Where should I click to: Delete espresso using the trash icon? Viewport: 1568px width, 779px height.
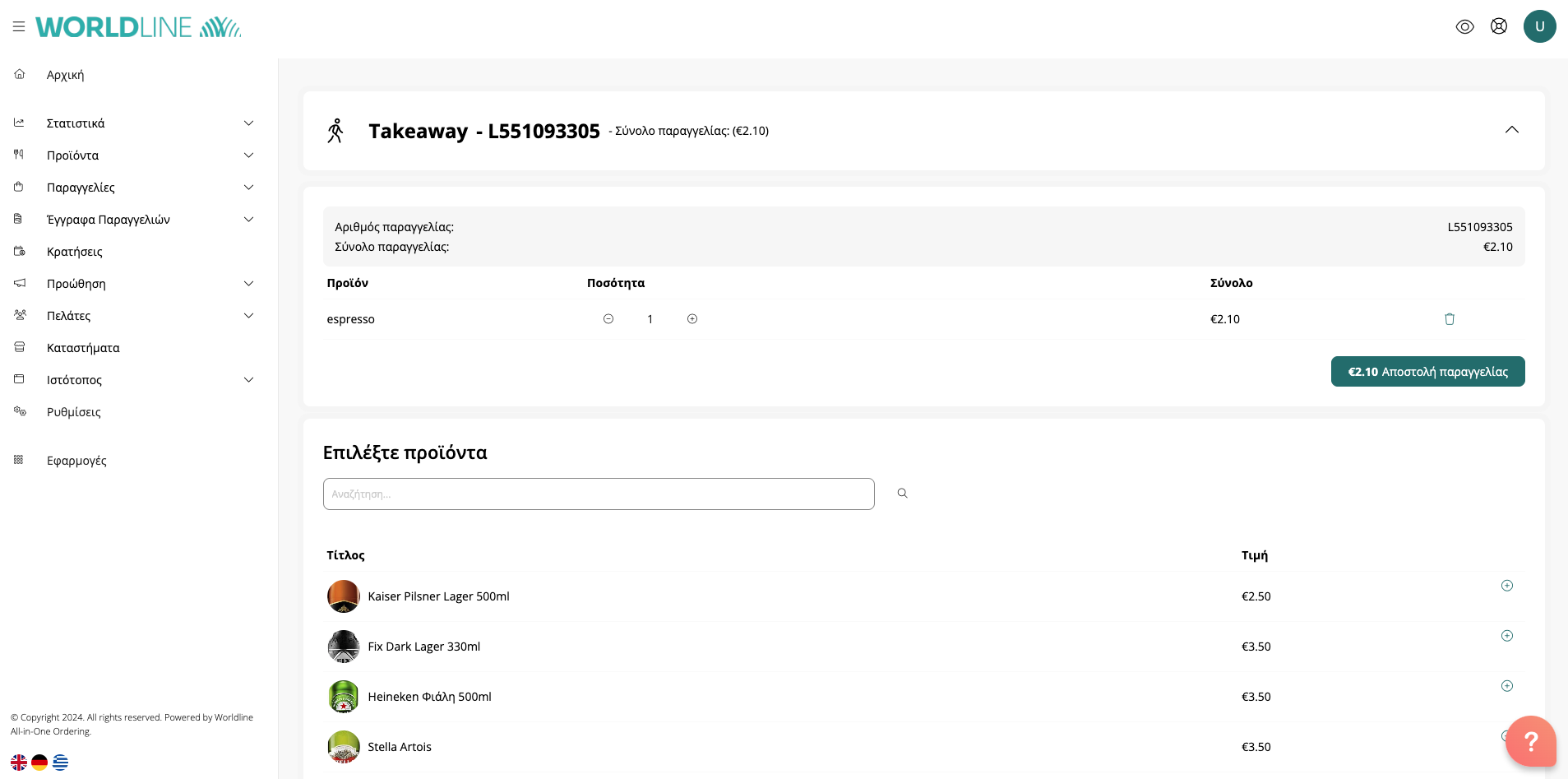[1450, 319]
